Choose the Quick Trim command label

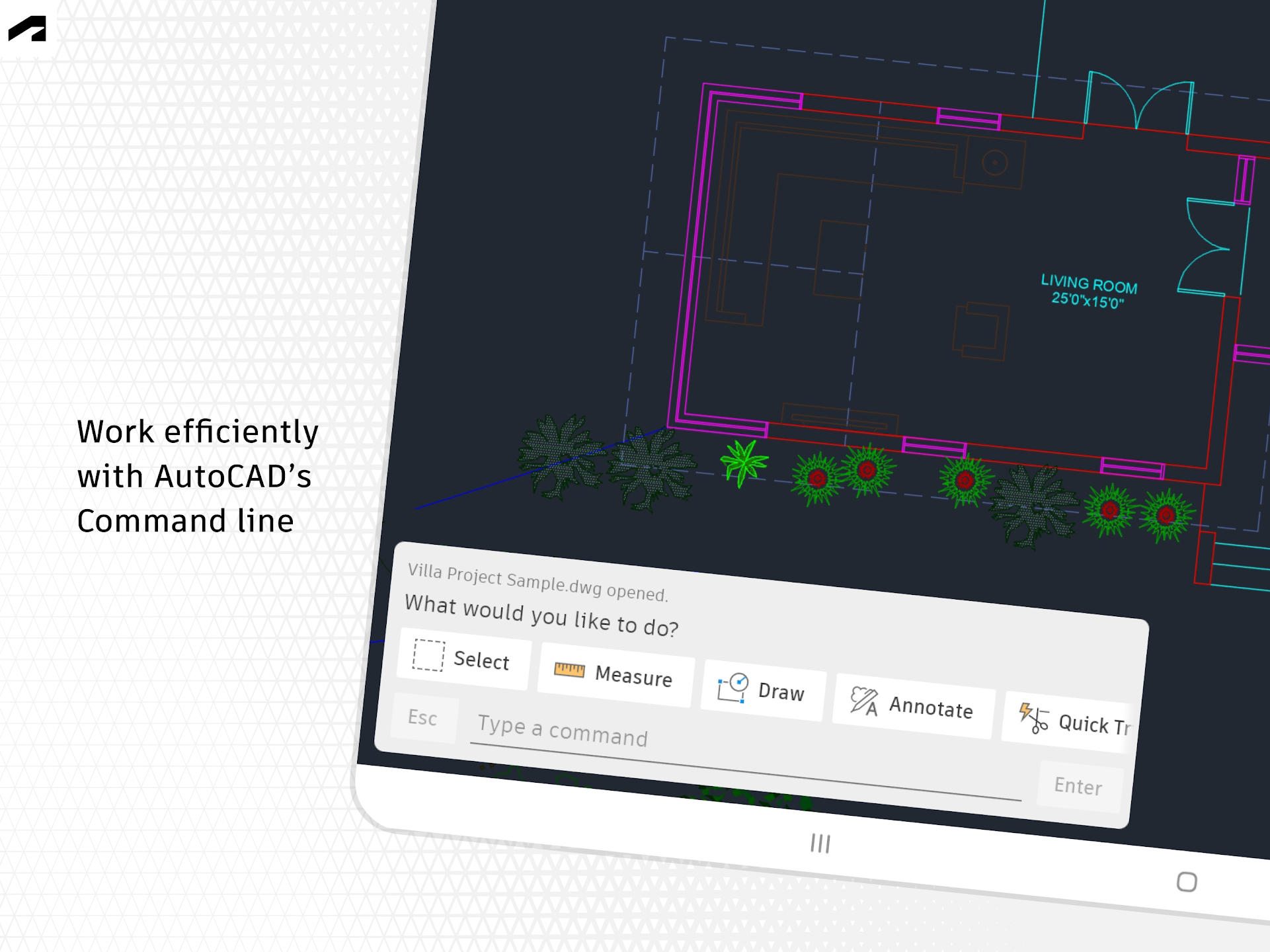point(1094,725)
